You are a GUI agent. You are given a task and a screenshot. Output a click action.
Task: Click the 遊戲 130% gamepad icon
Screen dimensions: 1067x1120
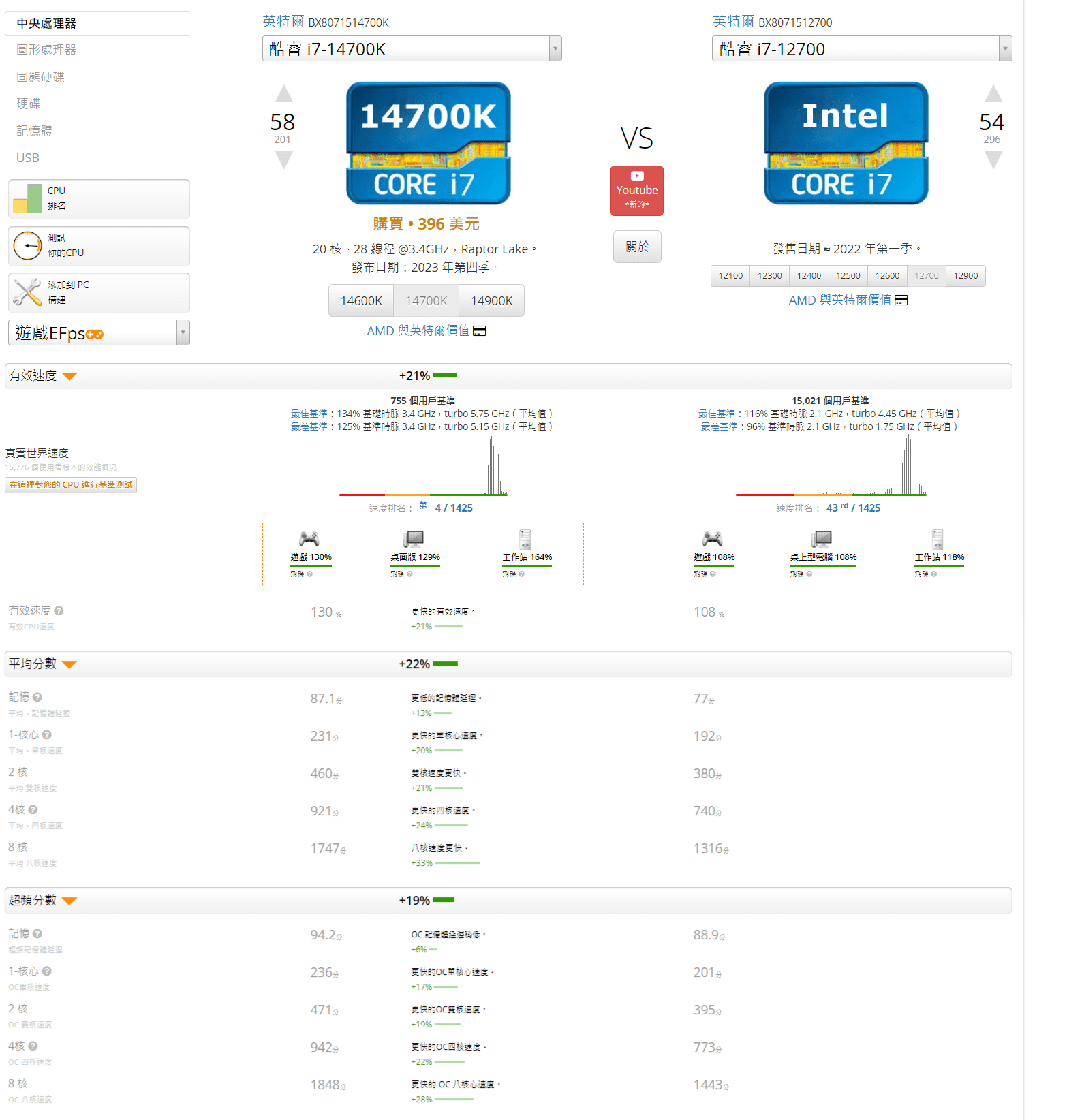click(309, 539)
